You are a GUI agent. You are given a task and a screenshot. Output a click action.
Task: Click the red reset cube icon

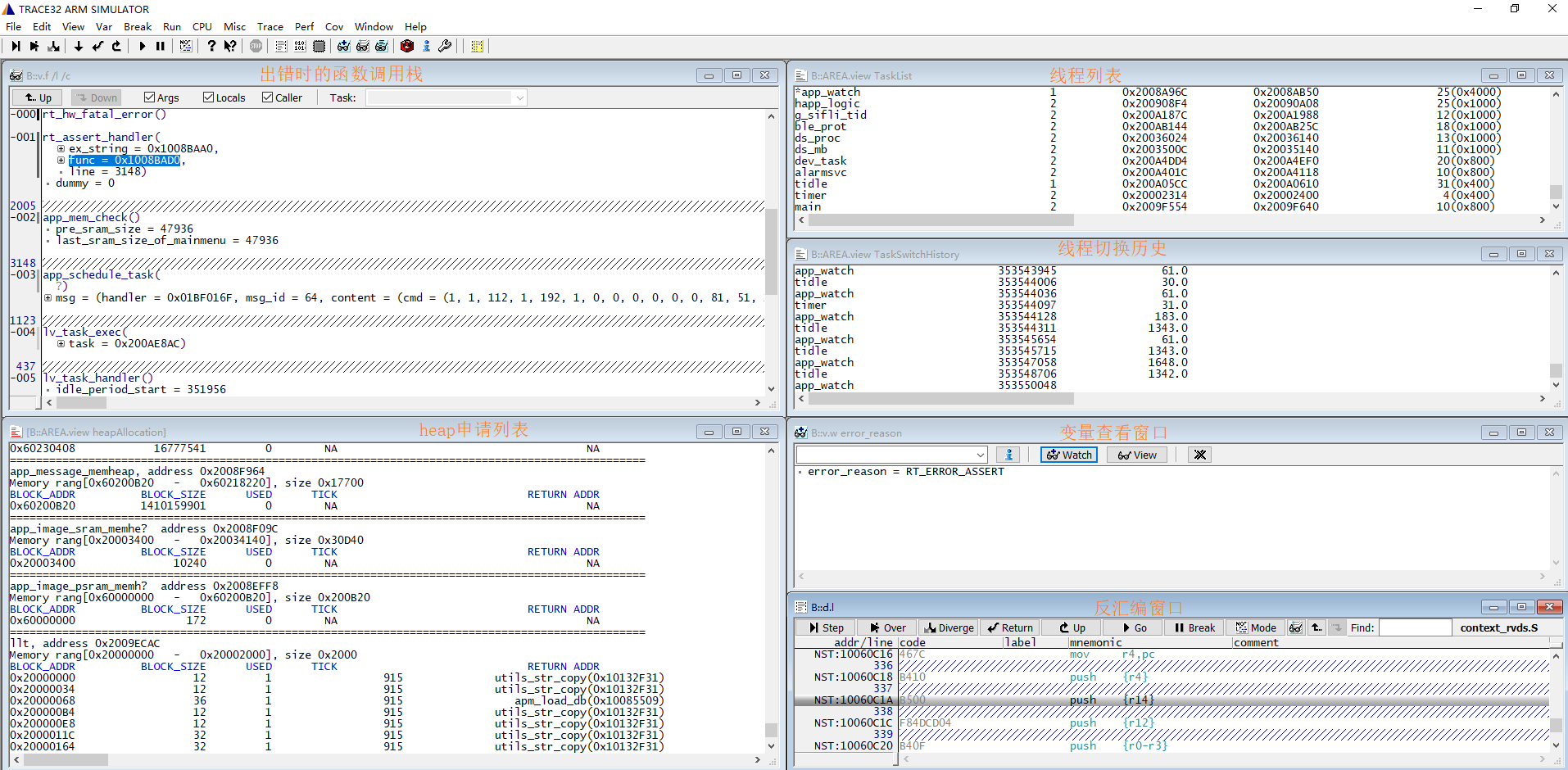coord(407,47)
